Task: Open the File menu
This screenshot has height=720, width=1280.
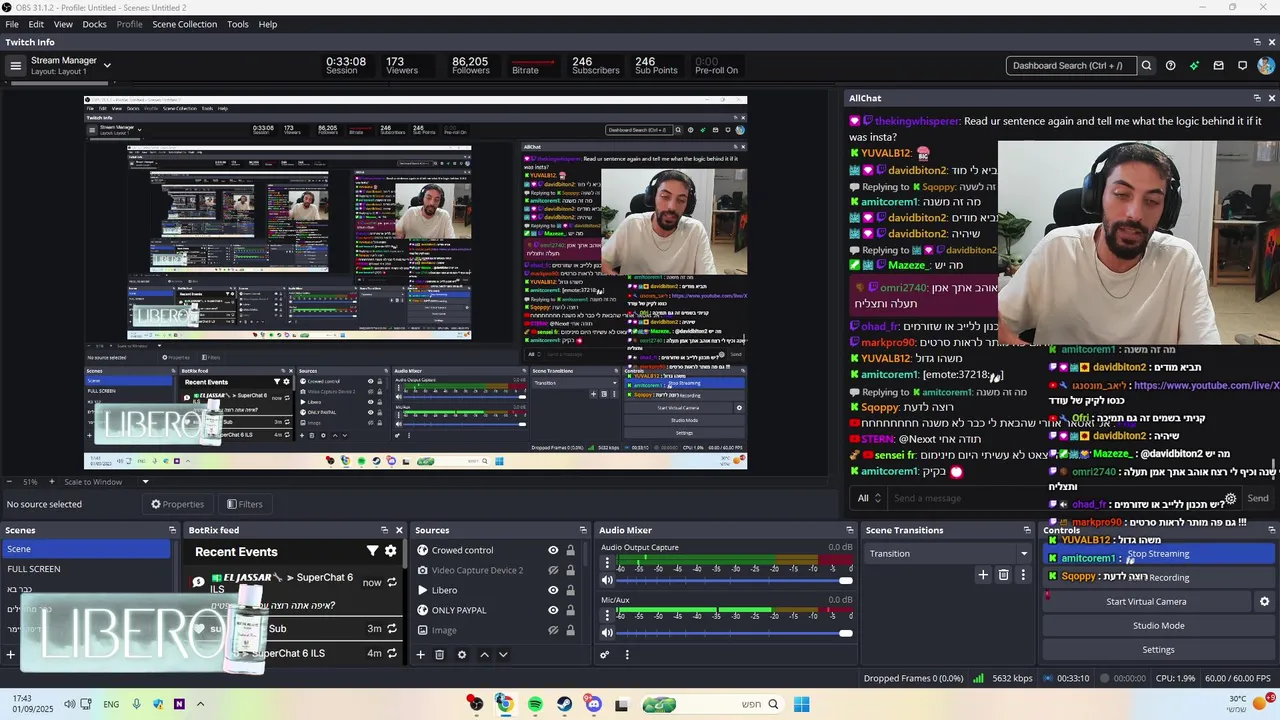Action: coord(12,24)
